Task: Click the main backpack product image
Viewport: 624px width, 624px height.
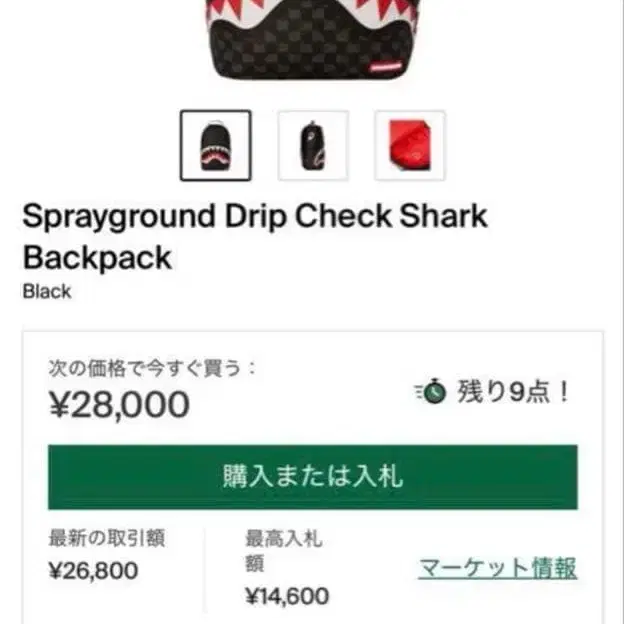Action: point(312,40)
